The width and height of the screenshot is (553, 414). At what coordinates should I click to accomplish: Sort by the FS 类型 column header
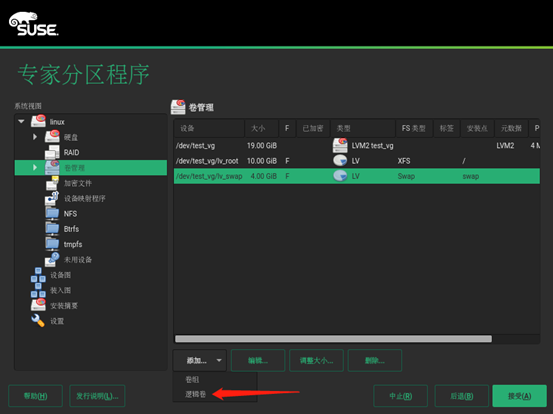tap(414, 128)
